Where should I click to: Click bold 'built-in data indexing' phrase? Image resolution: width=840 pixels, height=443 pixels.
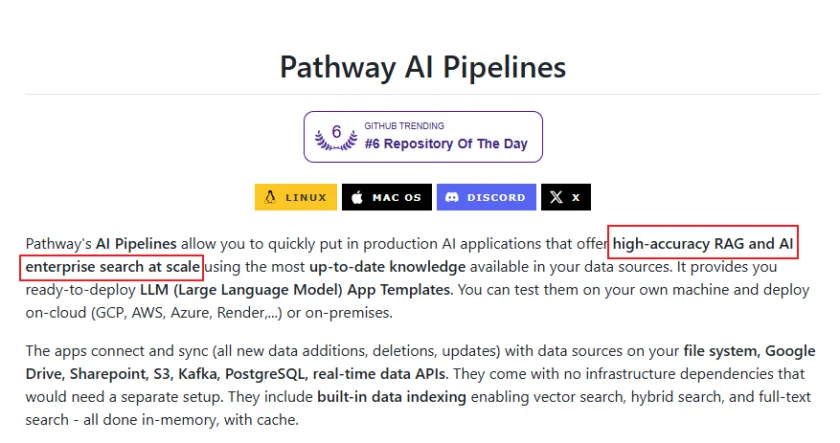click(392, 397)
